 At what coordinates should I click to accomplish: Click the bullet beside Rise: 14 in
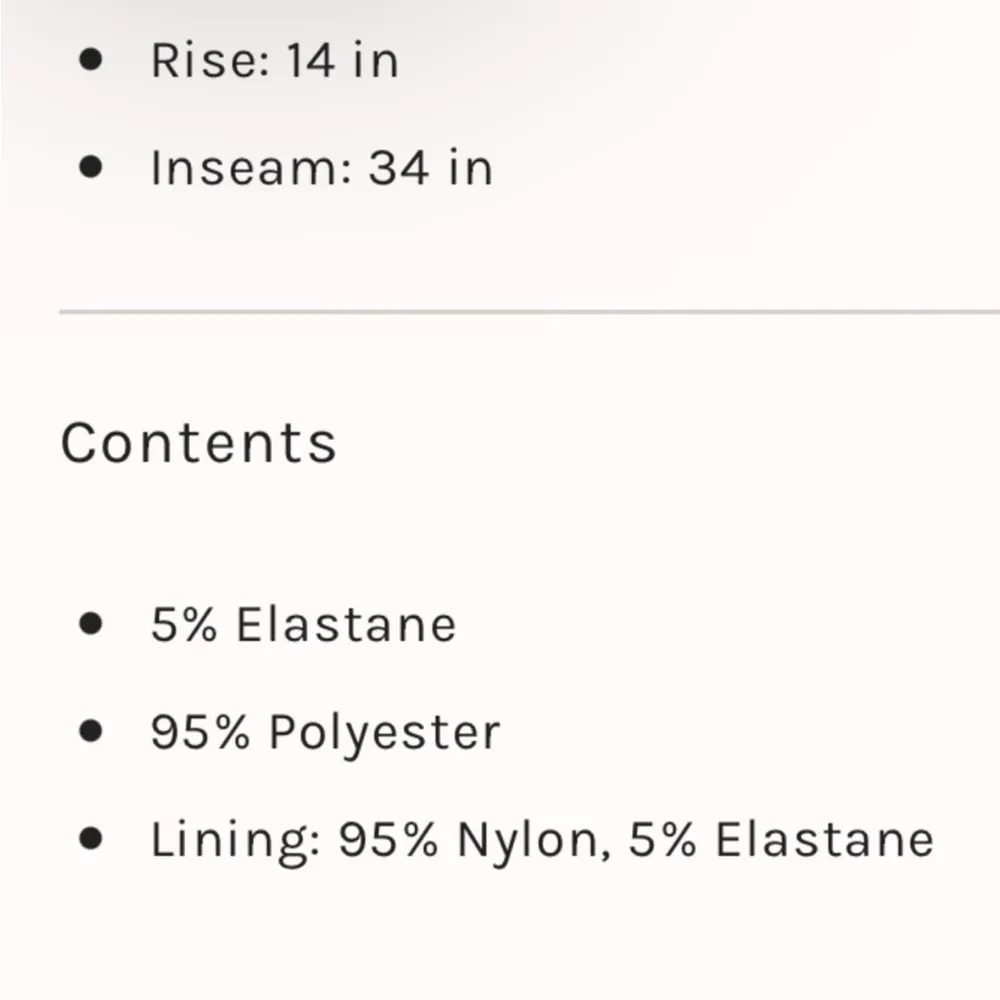pyautogui.click(x=91, y=59)
